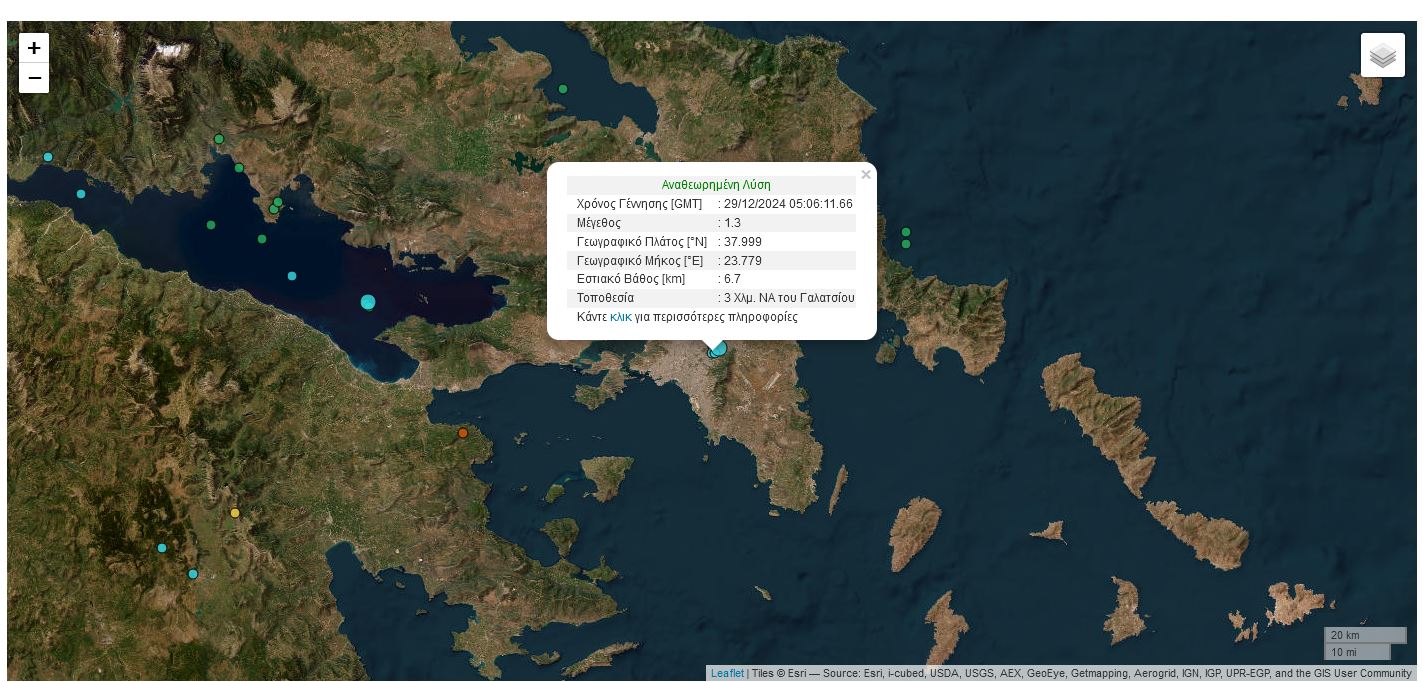Click the cyan marker beneath the popup tip

[x=717, y=349]
